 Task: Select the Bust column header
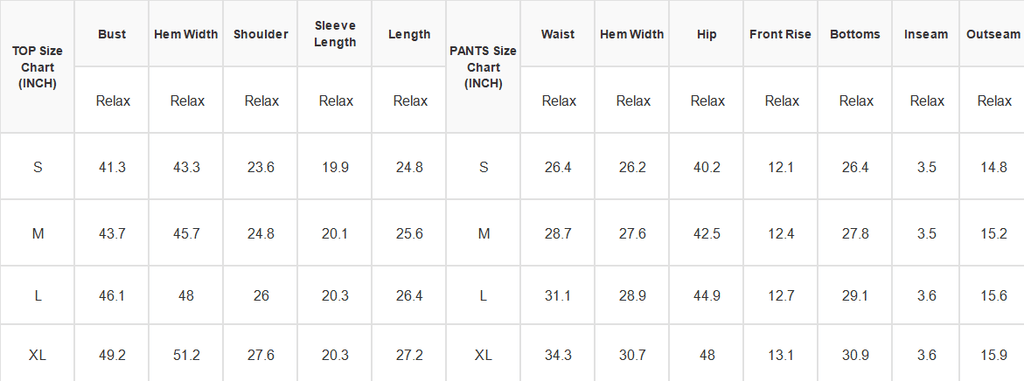coord(112,33)
